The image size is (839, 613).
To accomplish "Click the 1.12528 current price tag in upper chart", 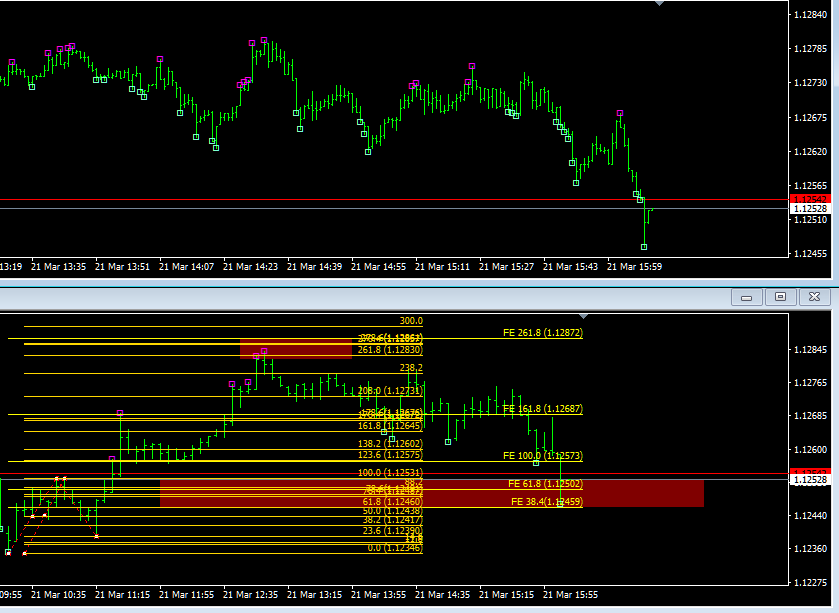I will pos(810,209).
